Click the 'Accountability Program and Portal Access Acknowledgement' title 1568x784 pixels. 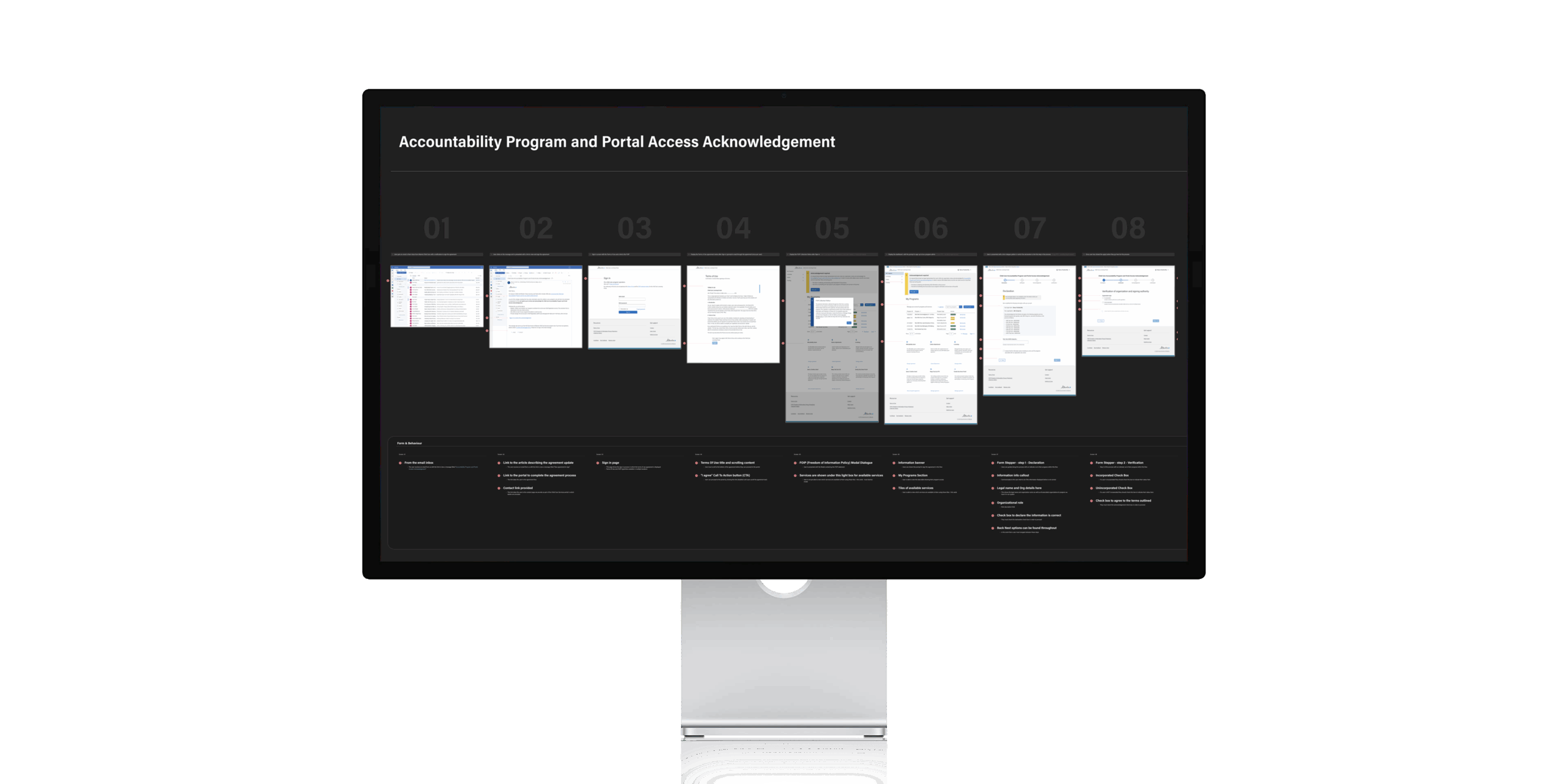pos(617,142)
